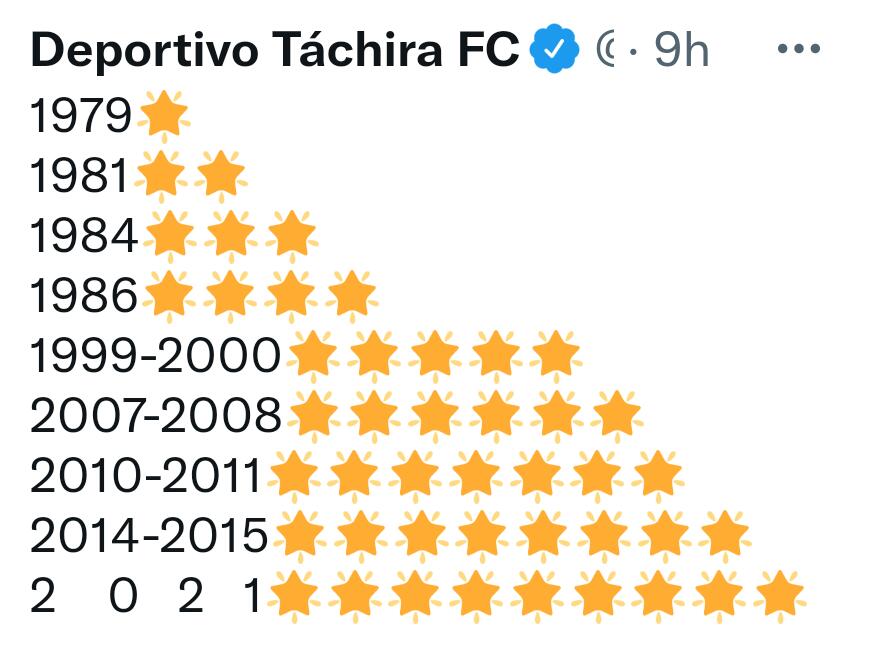
Task: Select the 1979 year text
Action: [x=81, y=116]
